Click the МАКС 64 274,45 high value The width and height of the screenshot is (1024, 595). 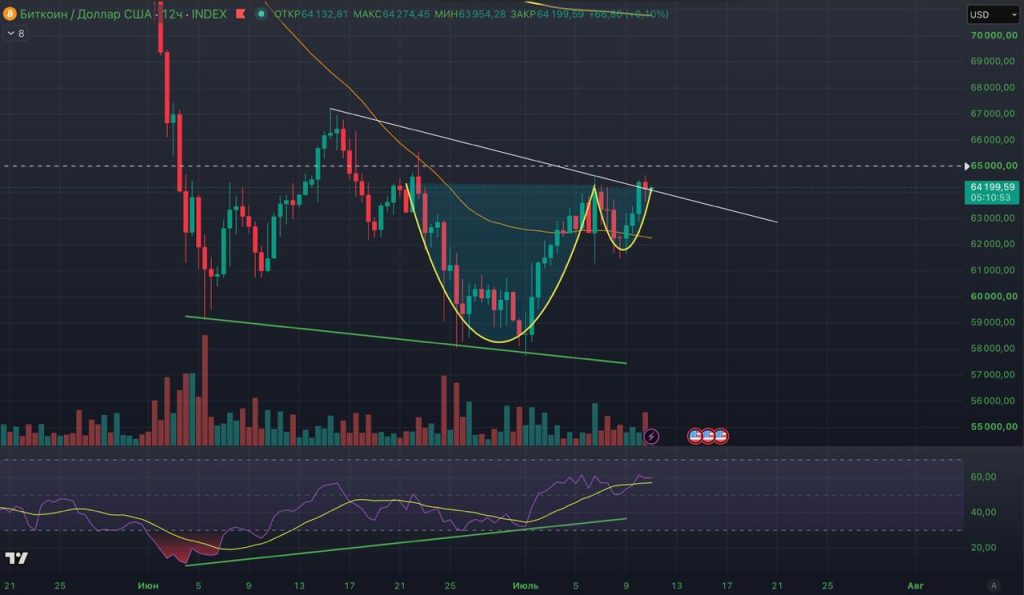391,14
